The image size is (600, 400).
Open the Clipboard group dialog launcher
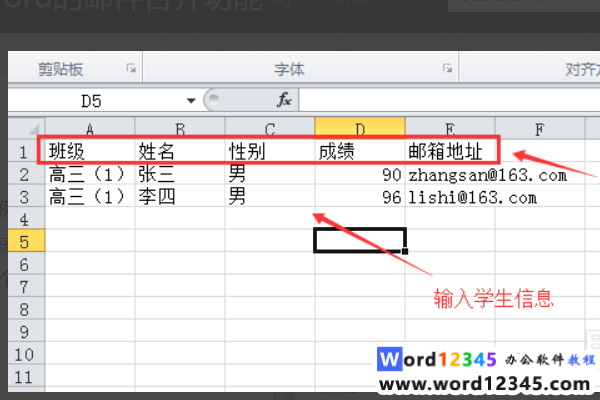(131, 68)
